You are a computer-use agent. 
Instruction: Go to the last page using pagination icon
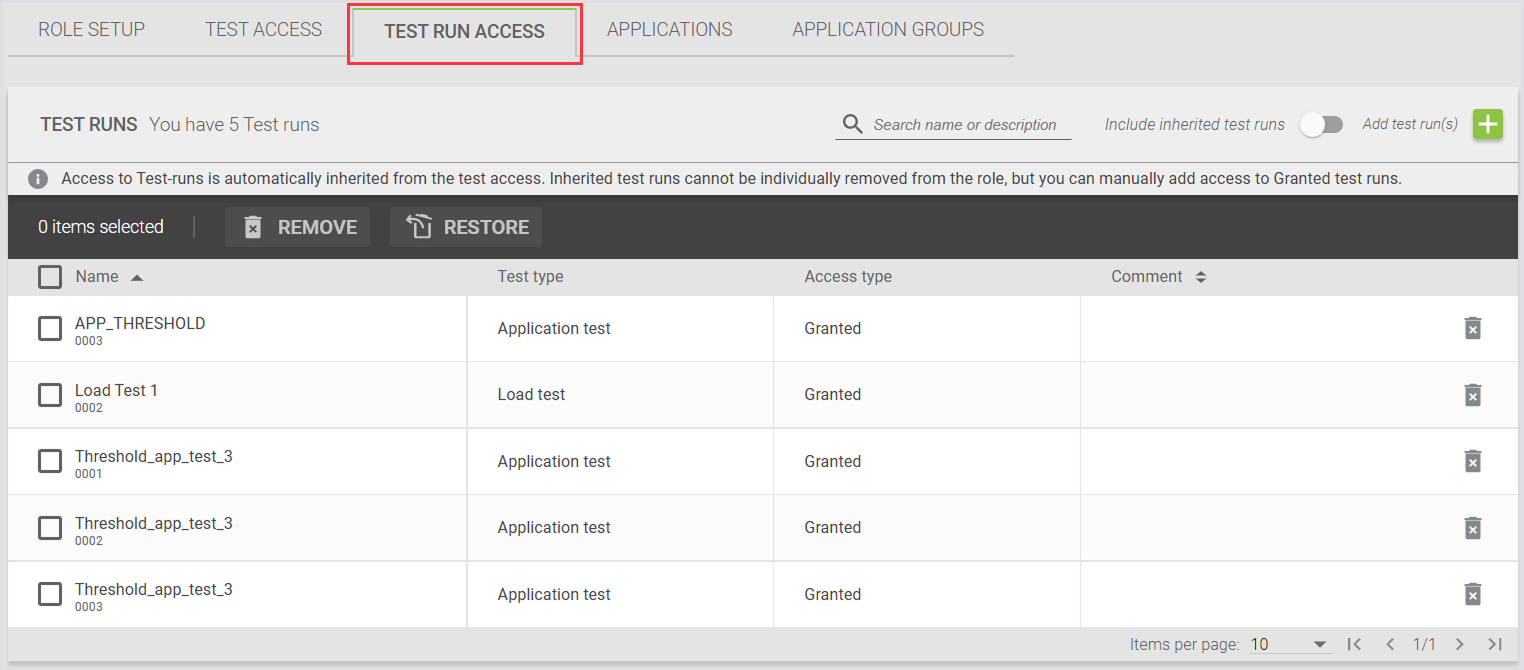(1495, 644)
